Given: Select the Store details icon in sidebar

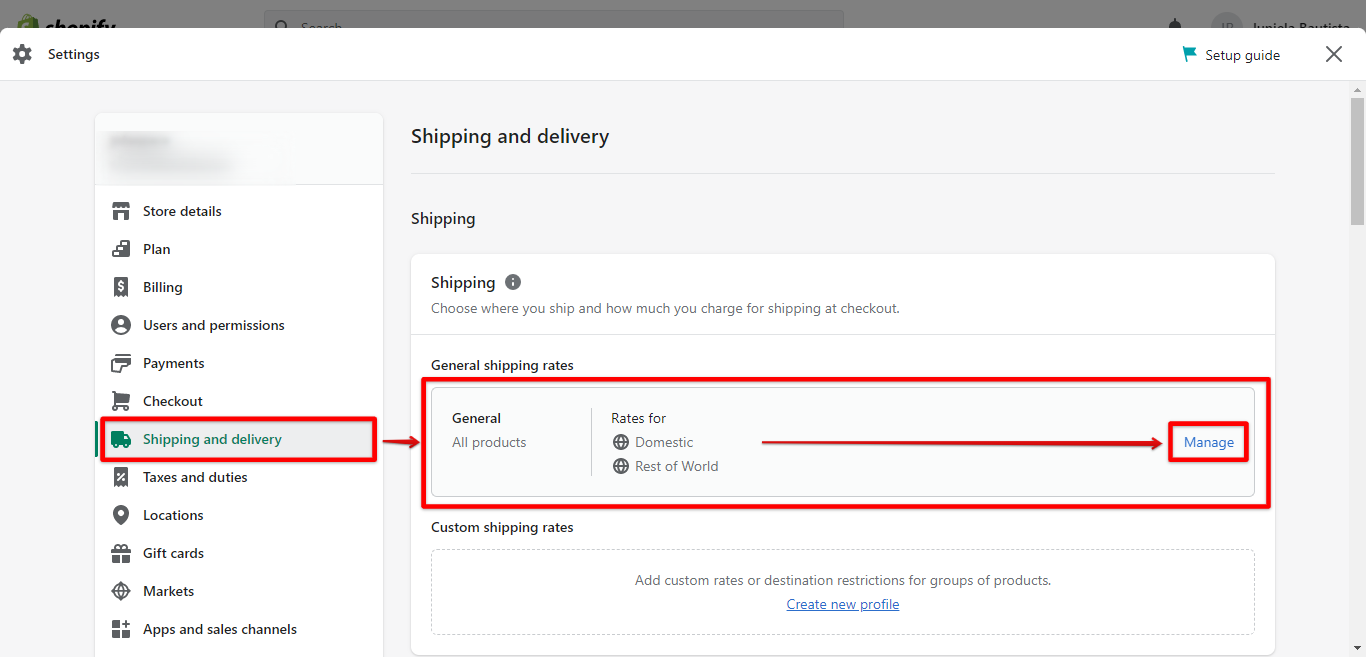Looking at the screenshot, I should (120, 211).
